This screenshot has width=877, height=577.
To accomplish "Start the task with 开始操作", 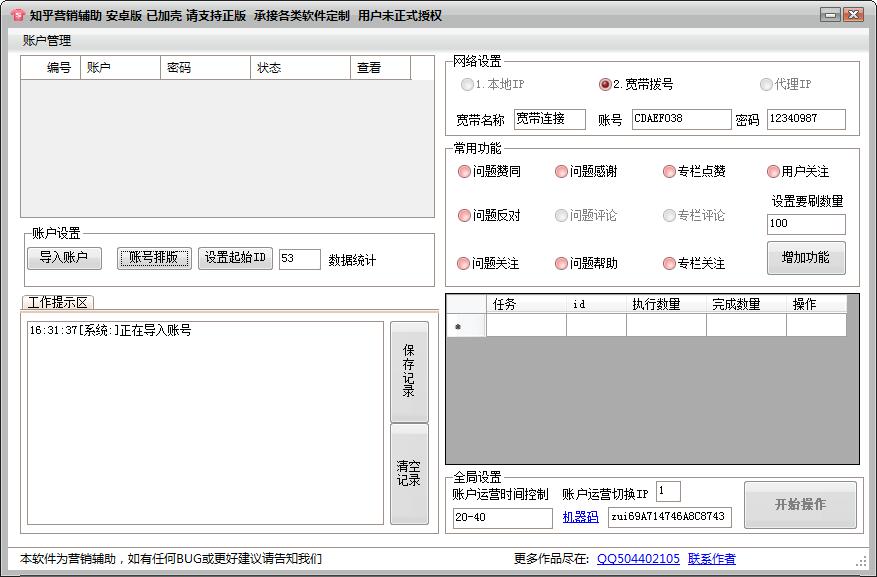I will point(800,504).
